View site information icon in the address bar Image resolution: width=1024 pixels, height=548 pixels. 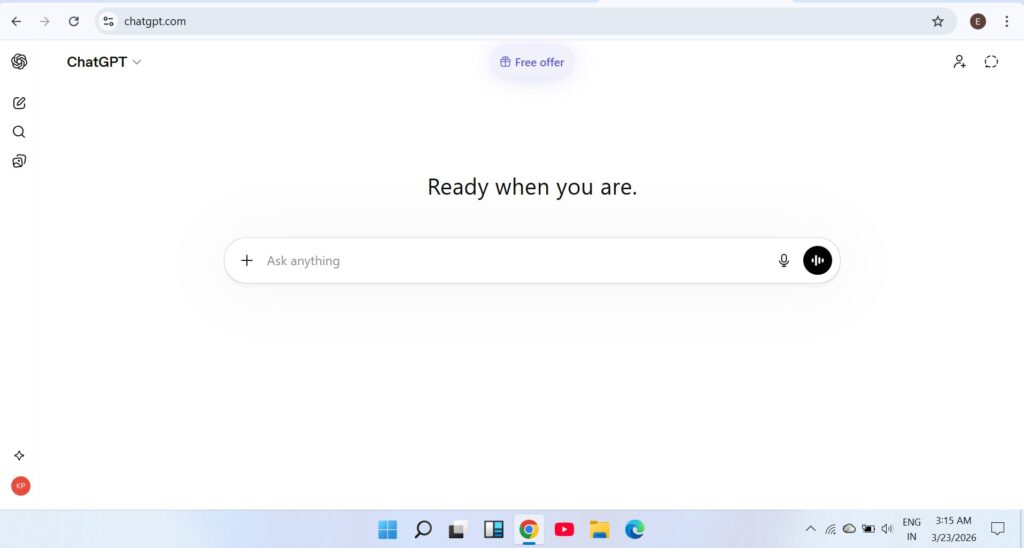pos(108,22)
